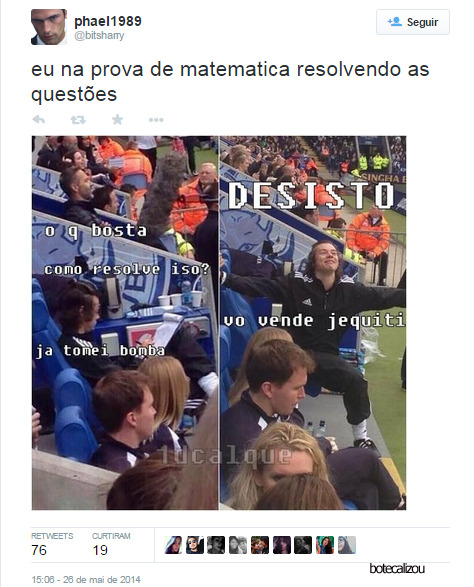This screenshot has height=587, width=474.
Task: Open the phael1989 display name link
Action: pyautogui.click(x=108, y=21)
